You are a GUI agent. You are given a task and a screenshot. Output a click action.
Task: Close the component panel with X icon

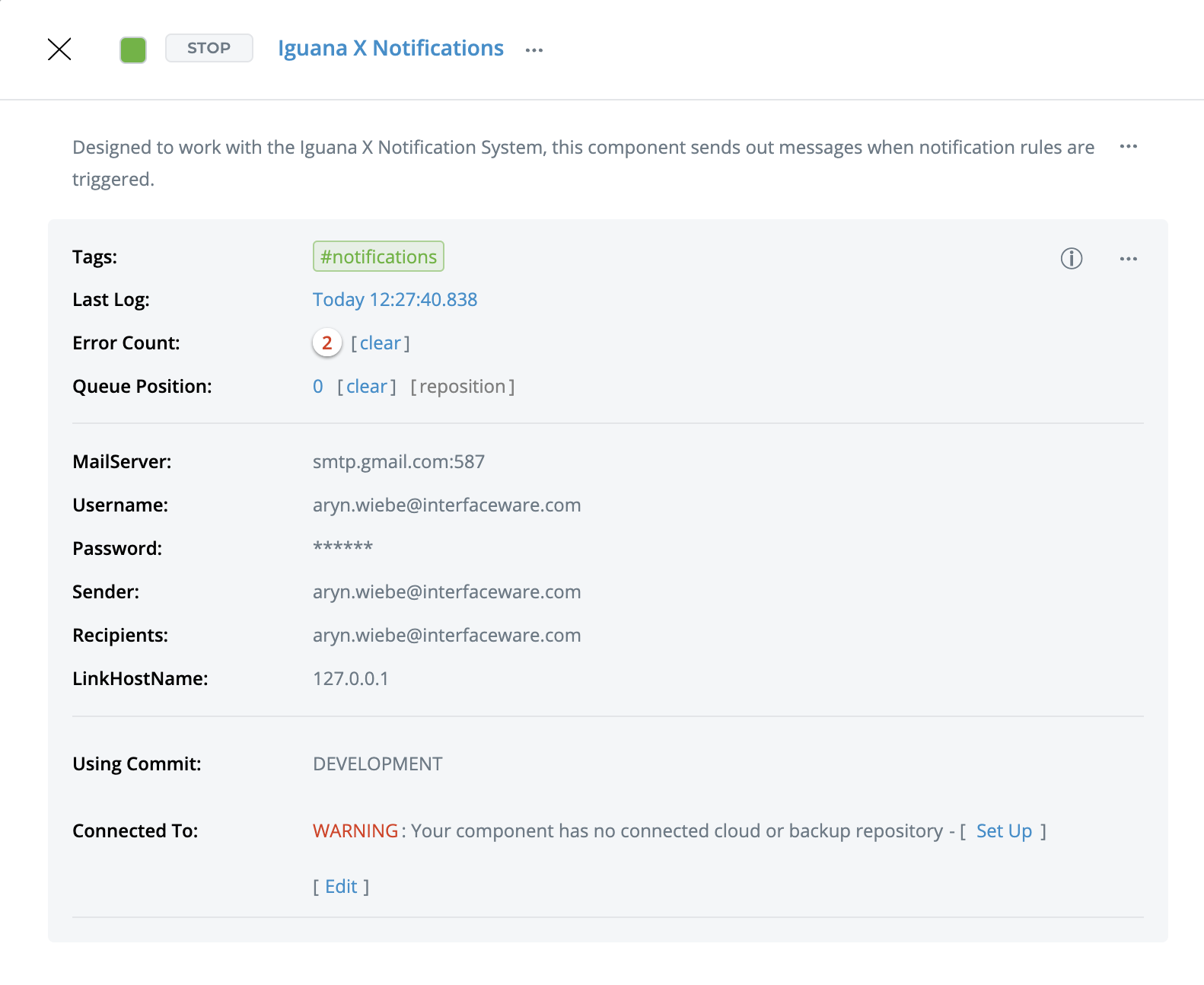coord(59,49)
